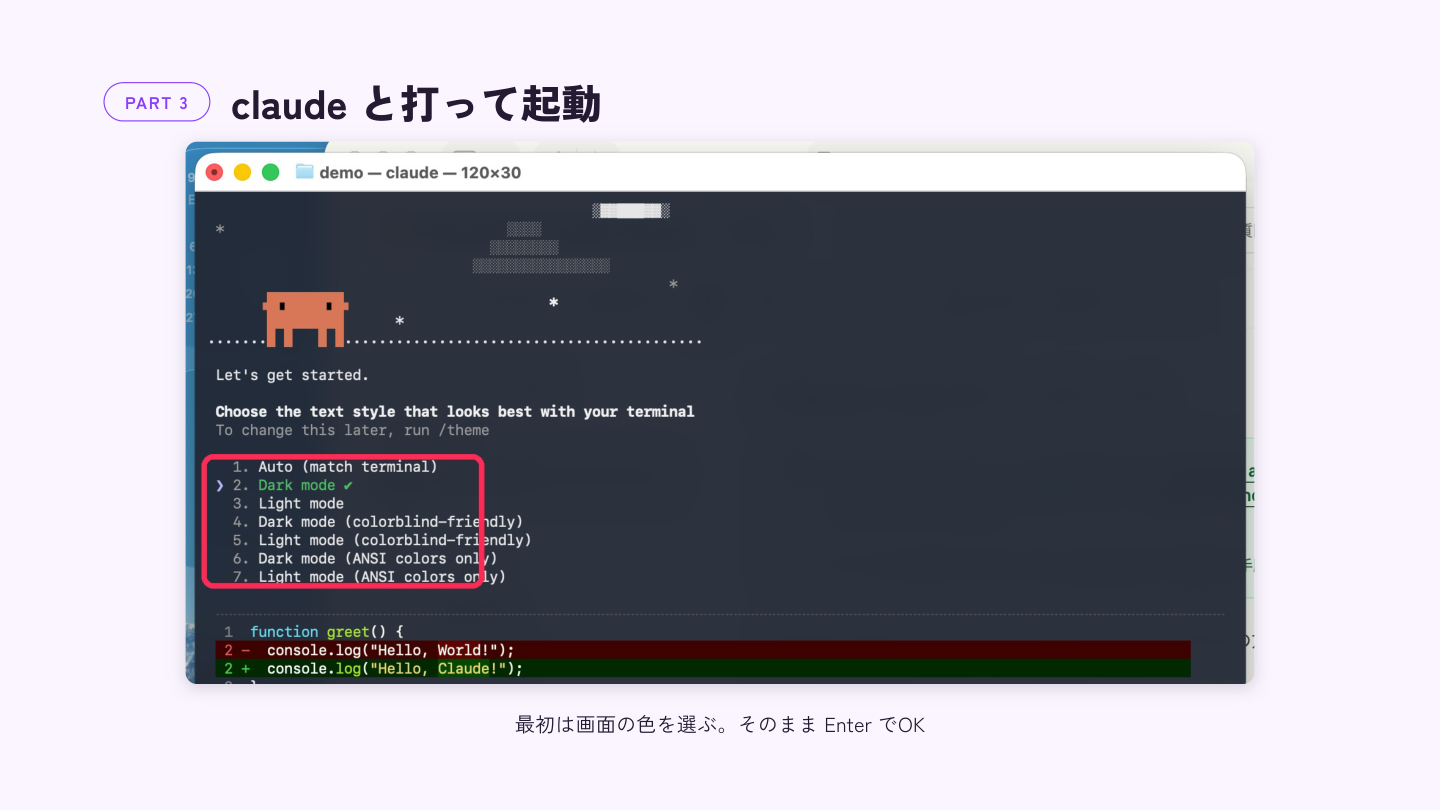Click the terminal window title text
The image size is (1440, 810).
pos(420,173)
